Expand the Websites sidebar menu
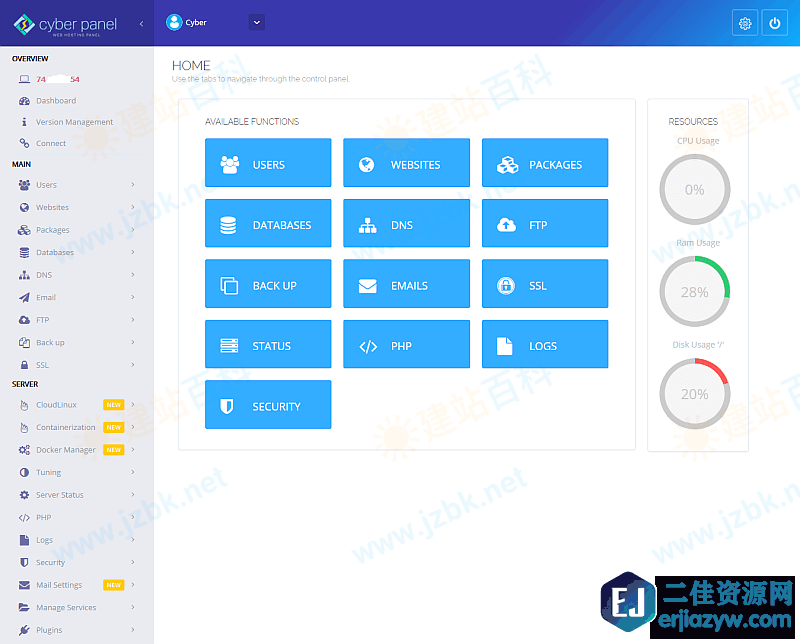 click(75, 208)
